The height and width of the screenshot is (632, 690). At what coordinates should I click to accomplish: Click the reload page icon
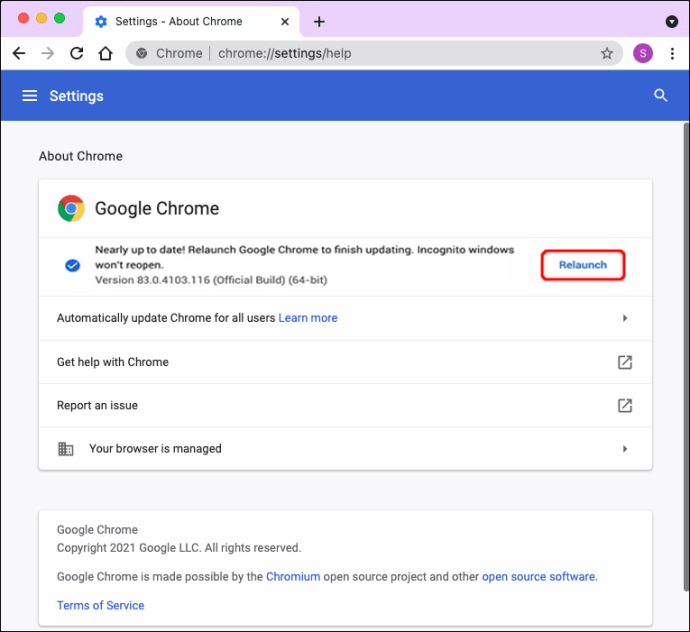[x=76, y=54]
